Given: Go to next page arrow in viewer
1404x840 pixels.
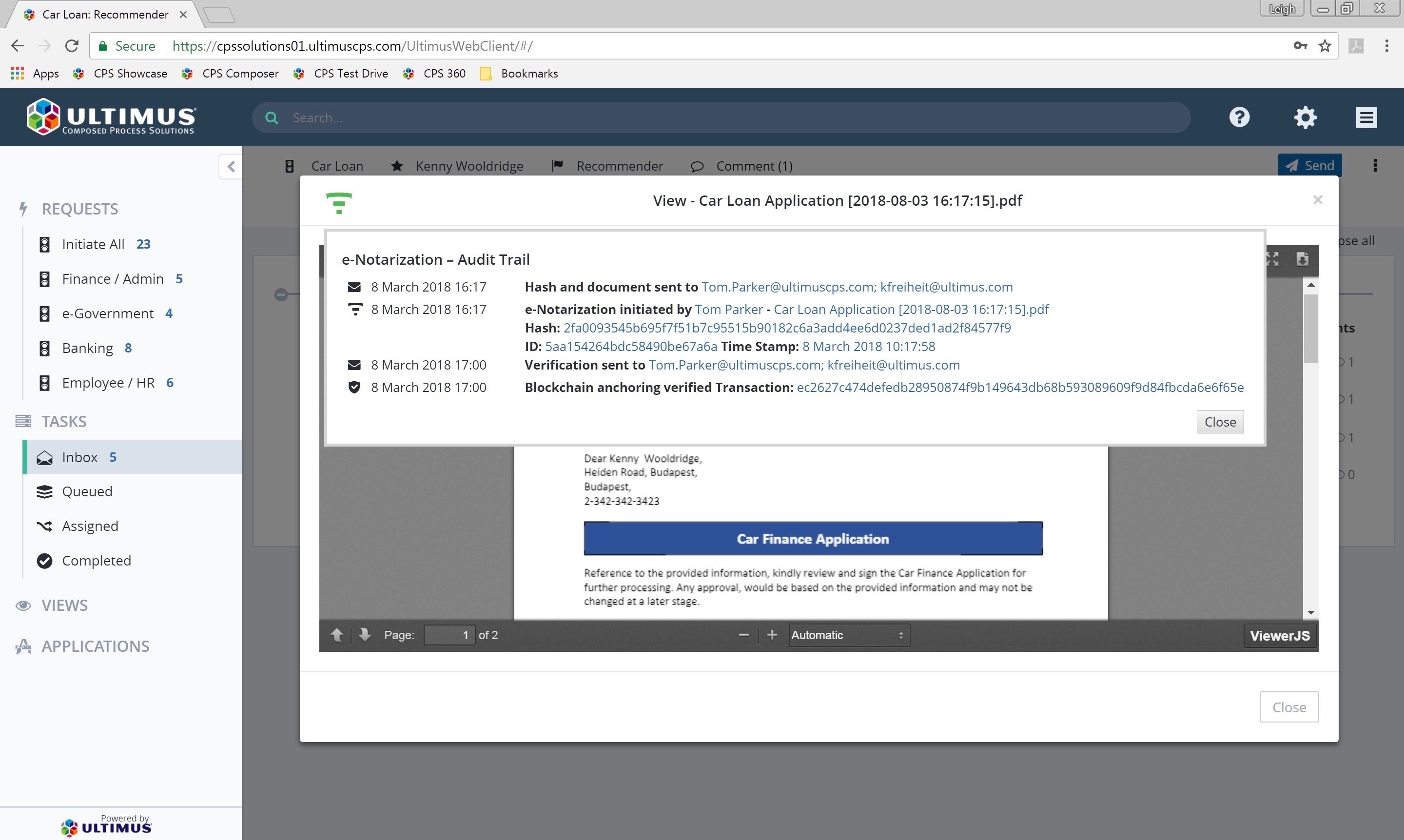Looking at the screenshot, I should (365, 635).
